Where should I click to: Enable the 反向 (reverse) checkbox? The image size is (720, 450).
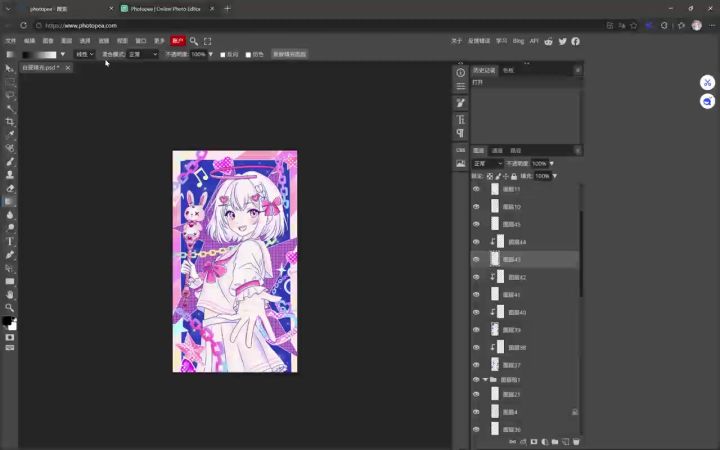pos(223,55)
